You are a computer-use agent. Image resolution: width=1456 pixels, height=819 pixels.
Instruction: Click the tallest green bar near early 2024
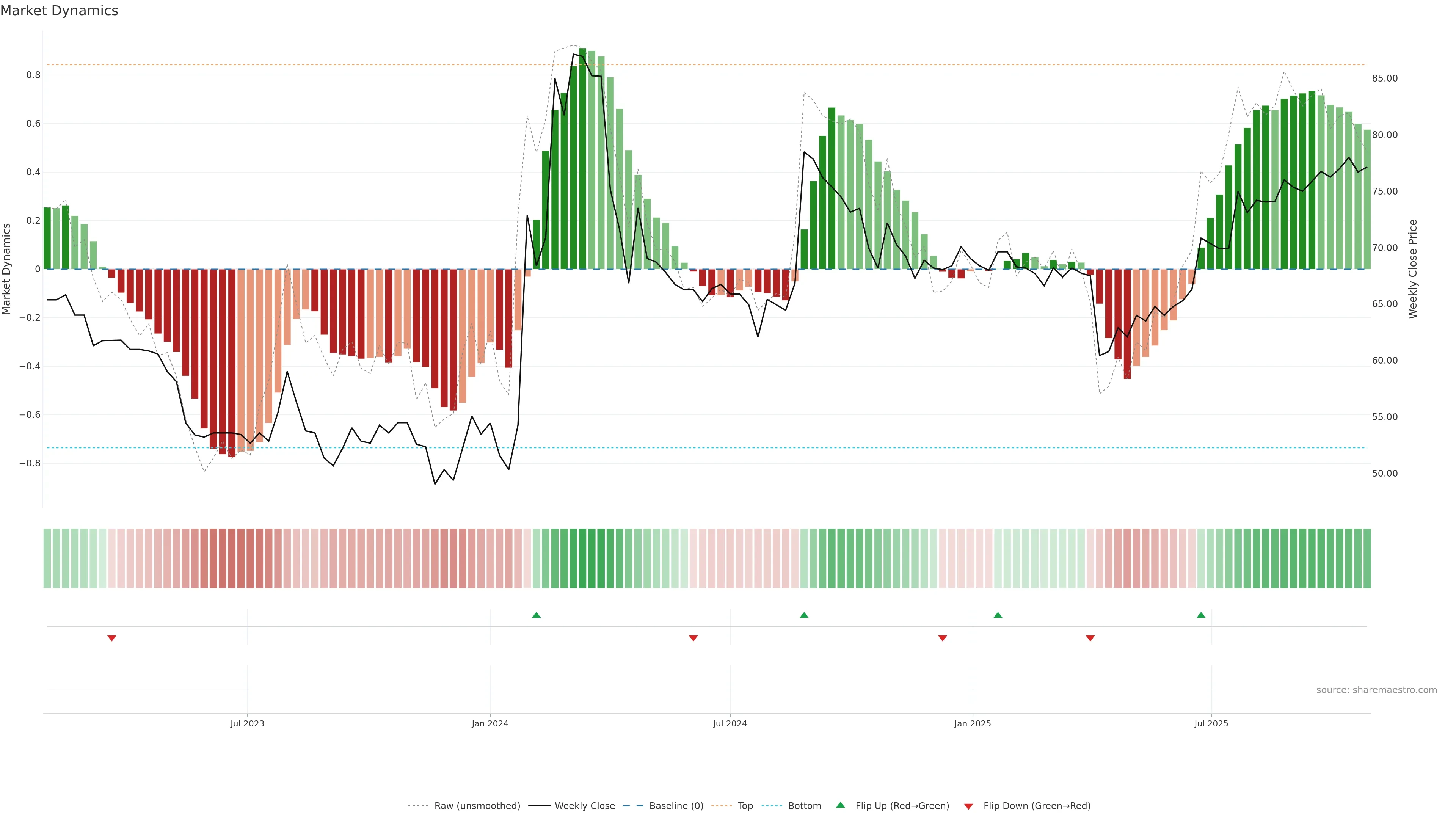(x=582, y=158)
